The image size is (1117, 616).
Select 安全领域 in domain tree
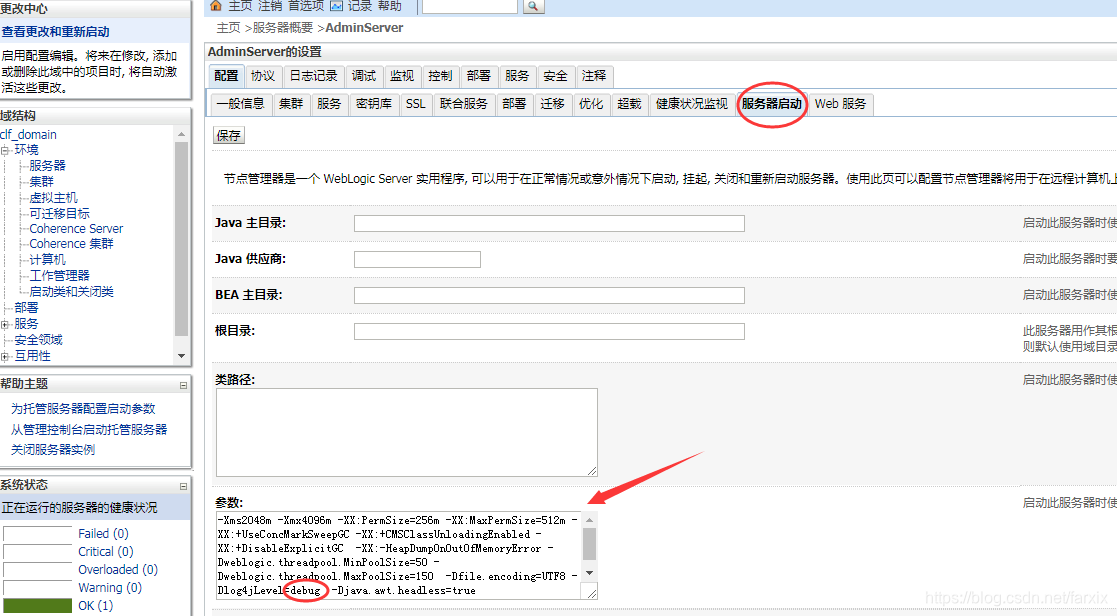tap(38, 340)
